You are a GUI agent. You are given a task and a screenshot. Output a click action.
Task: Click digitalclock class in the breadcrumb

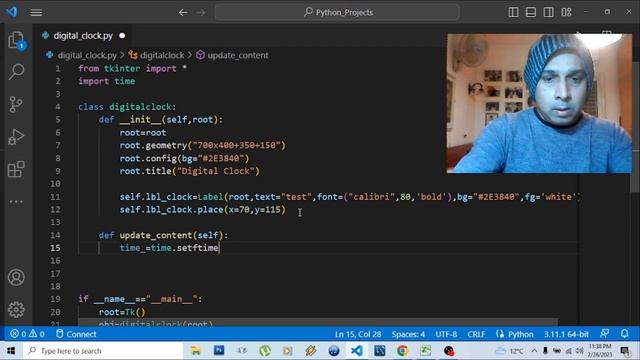[162, 55]
